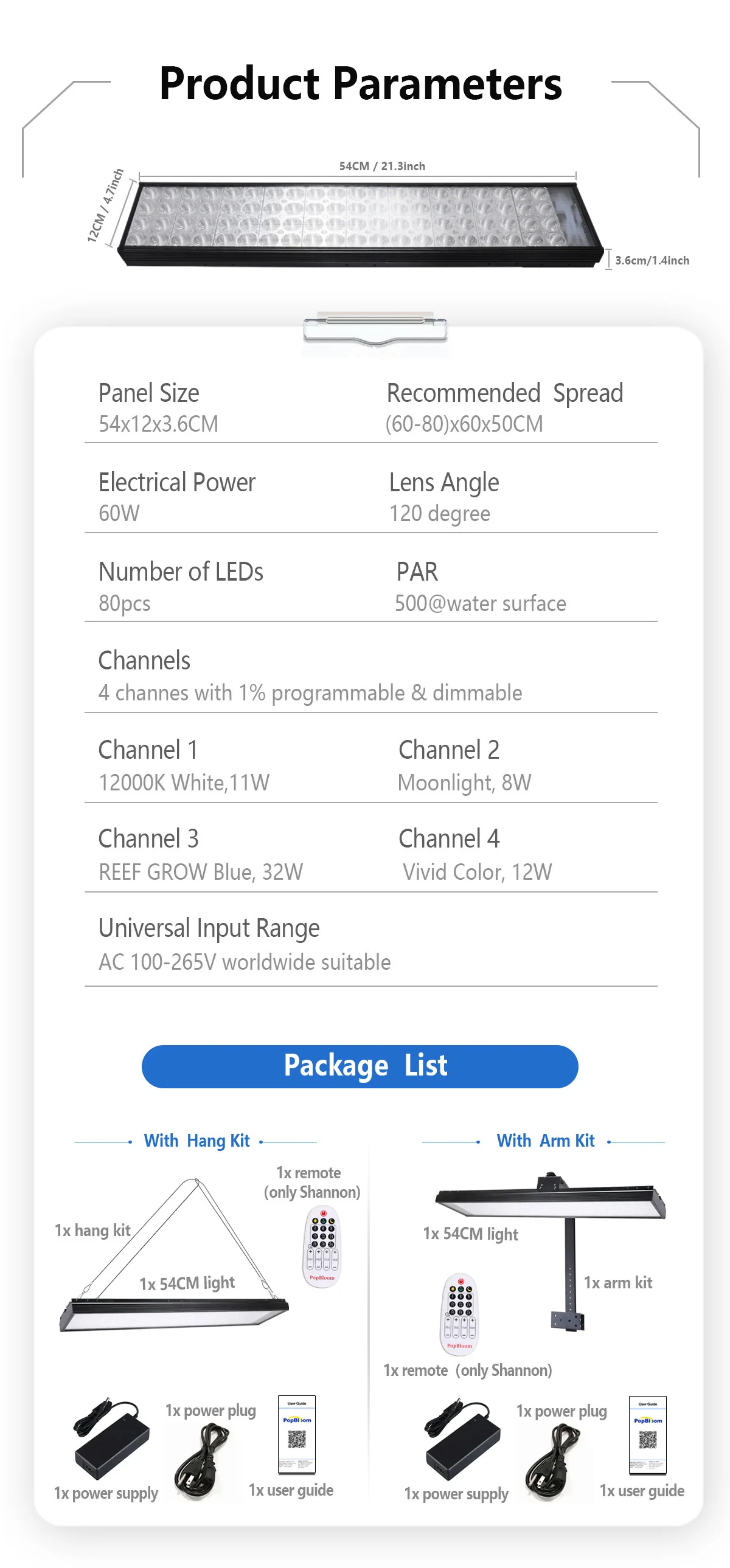Click the blue Package List banner
Viewport: 730px width, 1568px height.
point(360,1066)
